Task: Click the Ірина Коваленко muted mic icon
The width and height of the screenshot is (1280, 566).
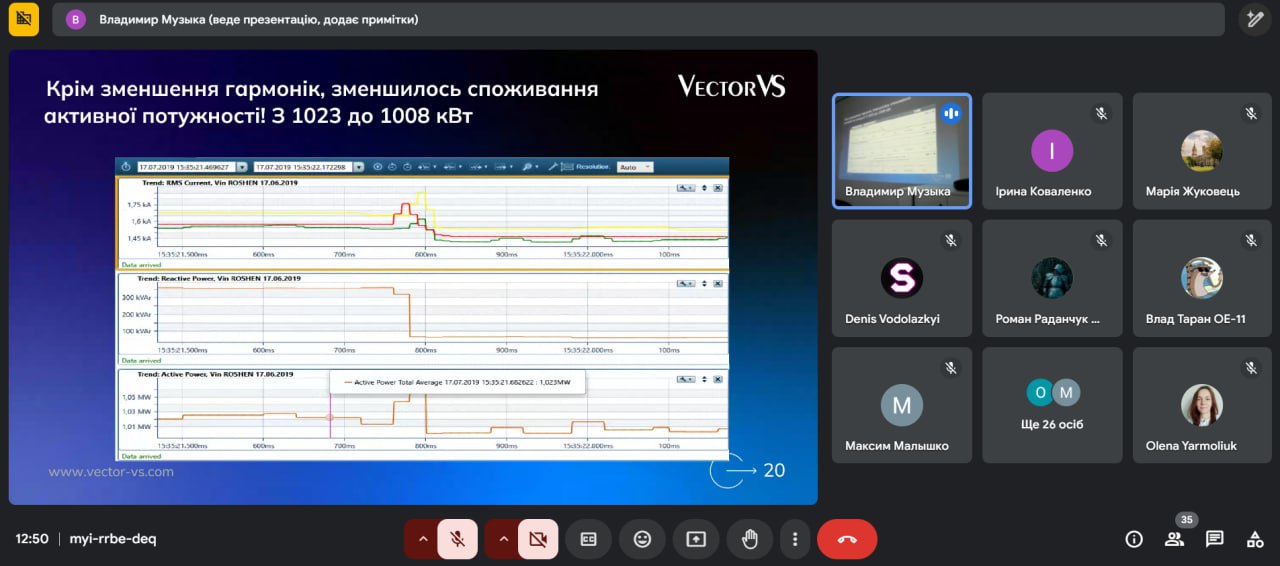Action: click(x=1101, y=113)
